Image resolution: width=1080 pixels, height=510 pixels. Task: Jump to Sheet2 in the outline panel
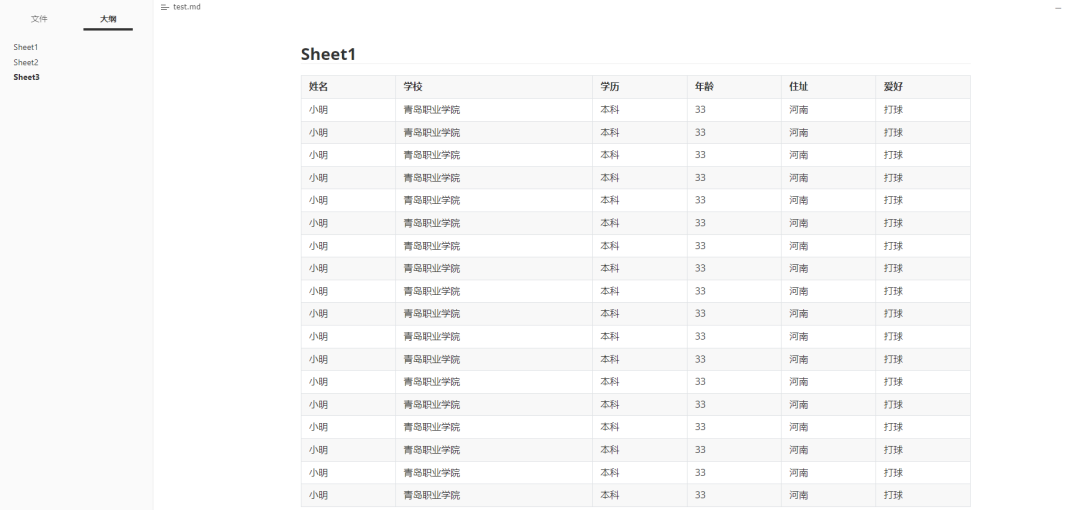click(25, 62)
